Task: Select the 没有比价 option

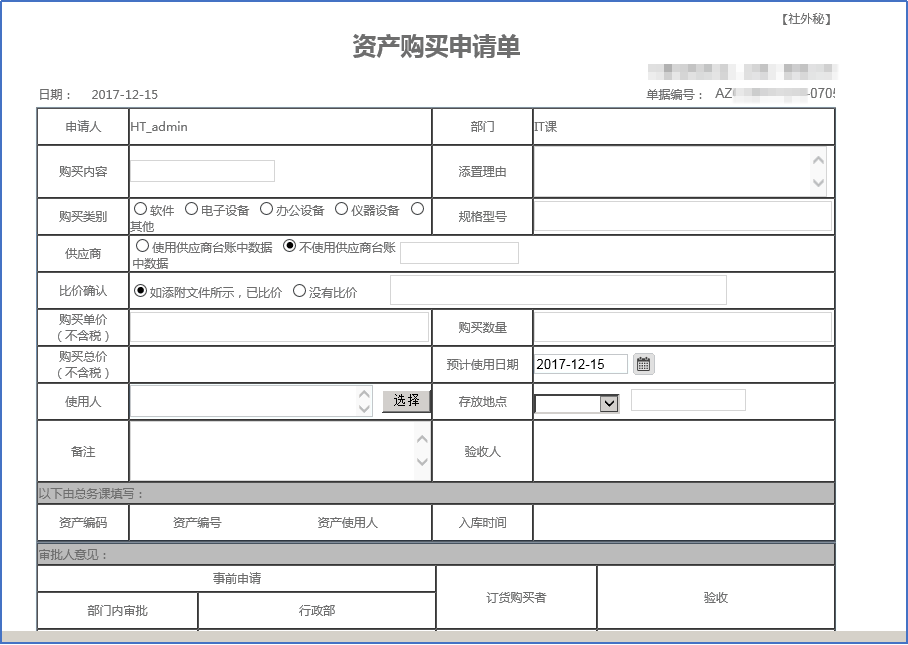Action: (299, 288)
